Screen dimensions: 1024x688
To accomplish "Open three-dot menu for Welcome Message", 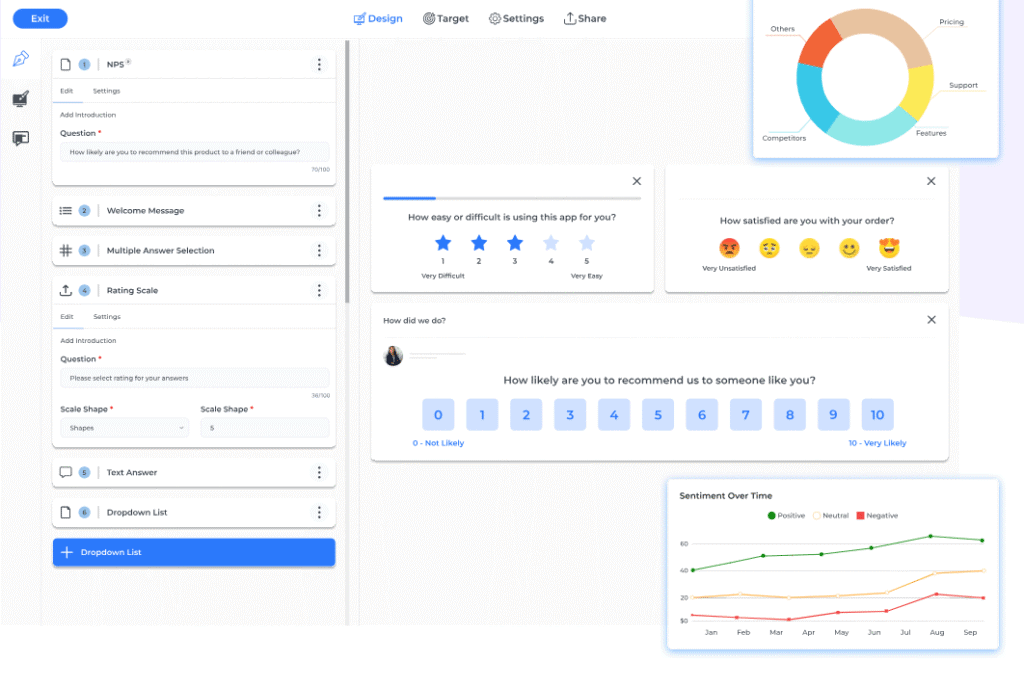I will [x=319, y=211].
